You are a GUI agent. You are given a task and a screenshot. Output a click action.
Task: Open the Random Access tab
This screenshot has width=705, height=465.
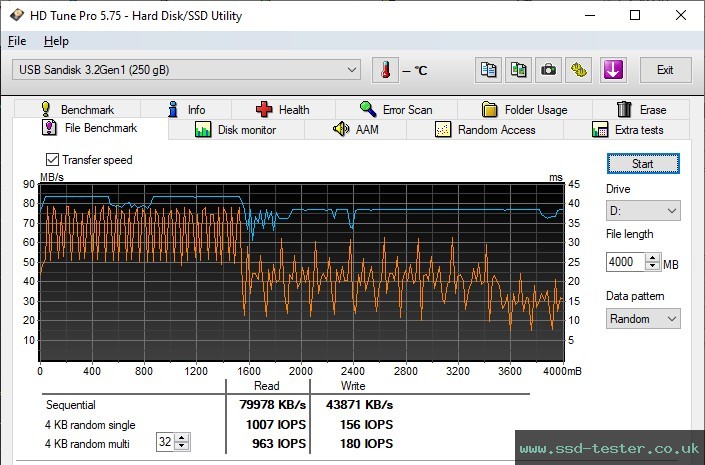485,130
